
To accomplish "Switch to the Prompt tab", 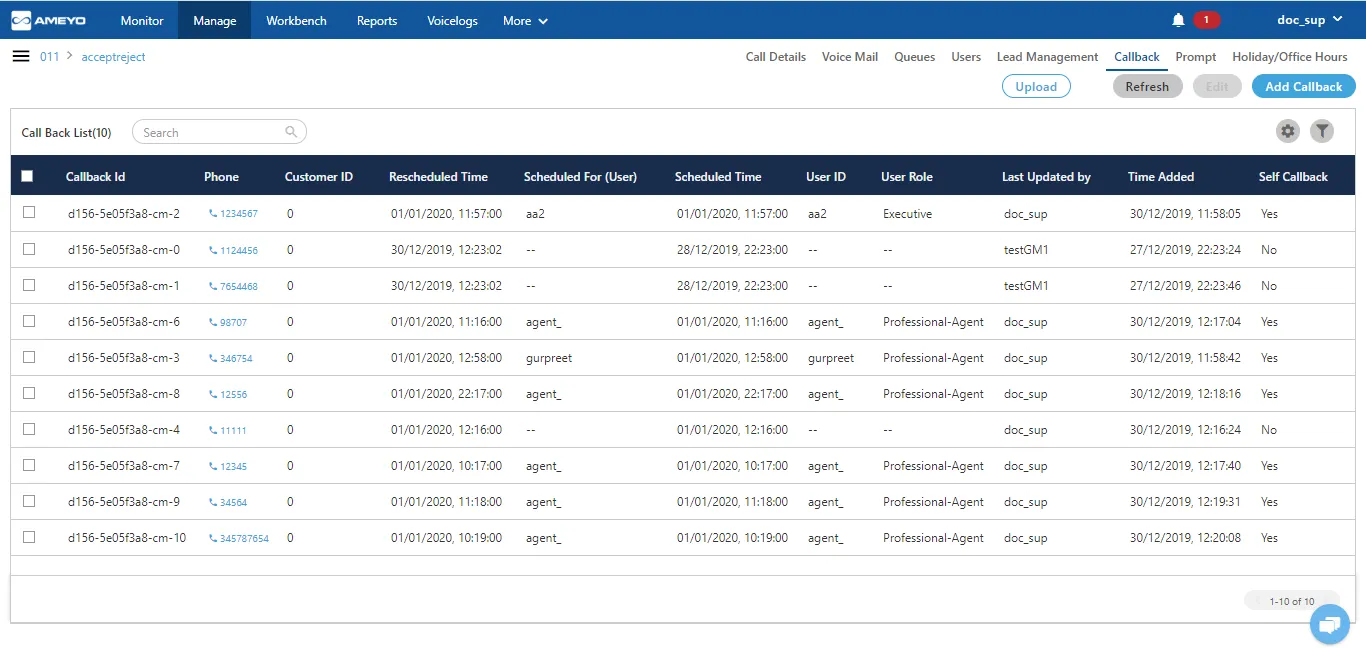I will point(1196,57).
